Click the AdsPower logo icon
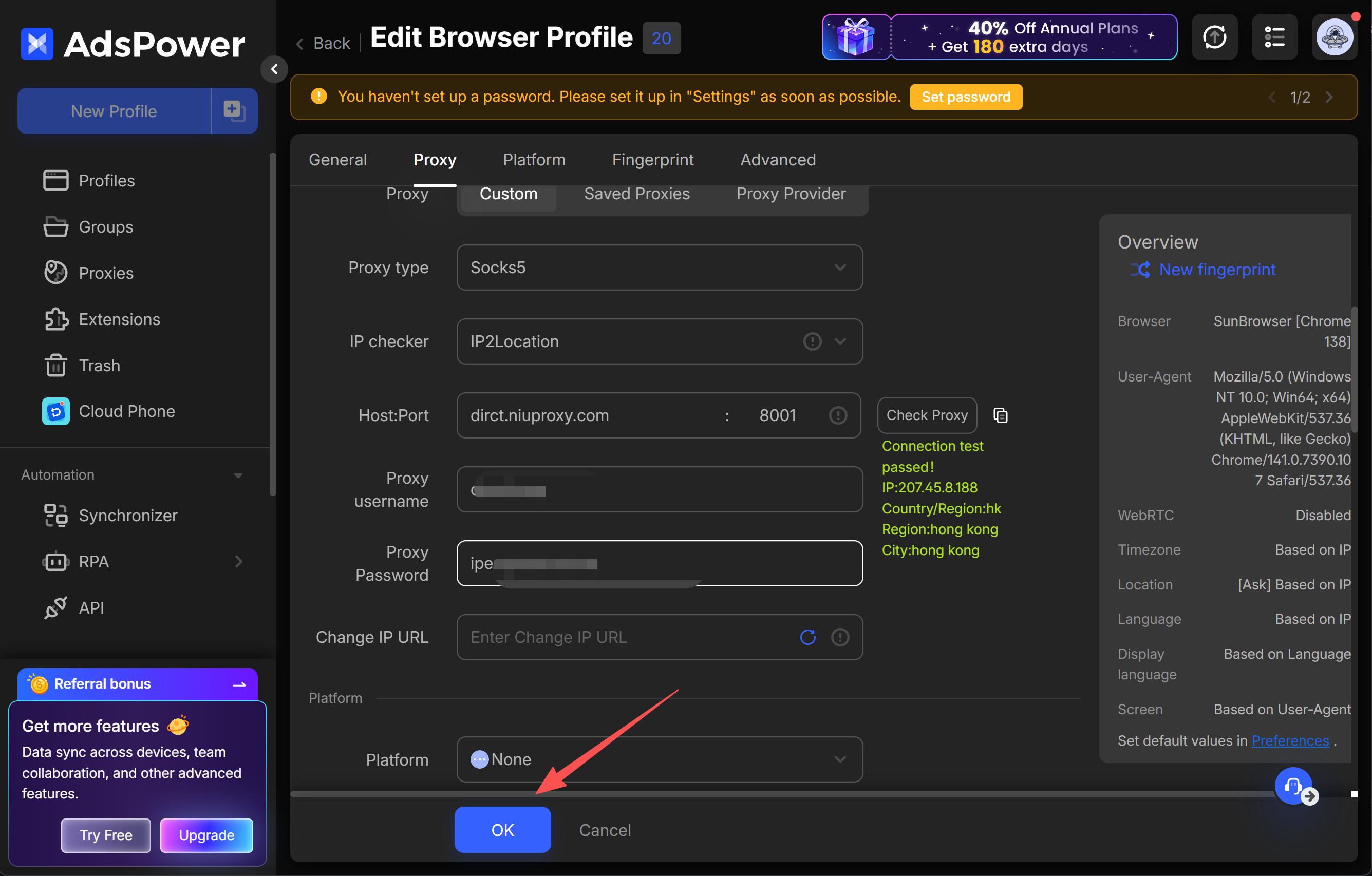 (x=37, y=43)
